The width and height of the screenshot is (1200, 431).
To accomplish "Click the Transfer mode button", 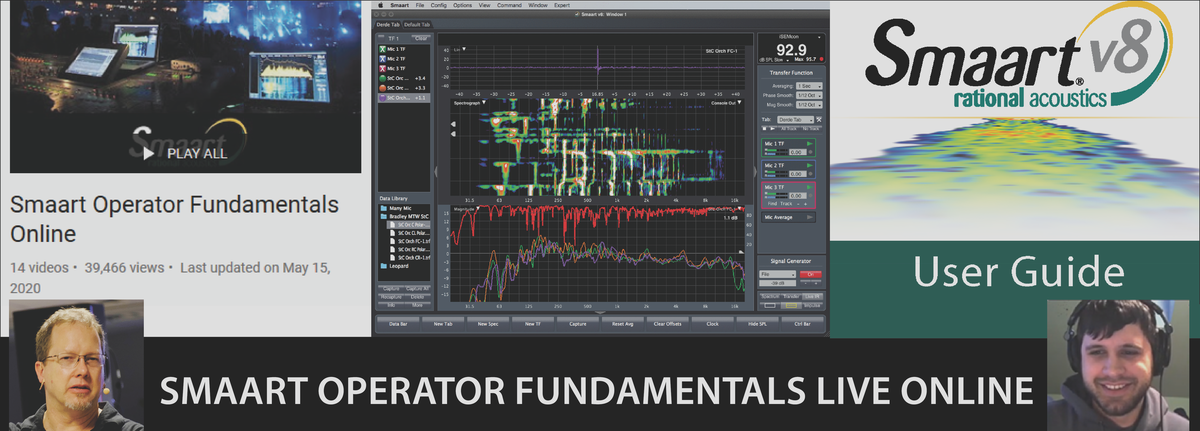I will click(x=789, y=297).
